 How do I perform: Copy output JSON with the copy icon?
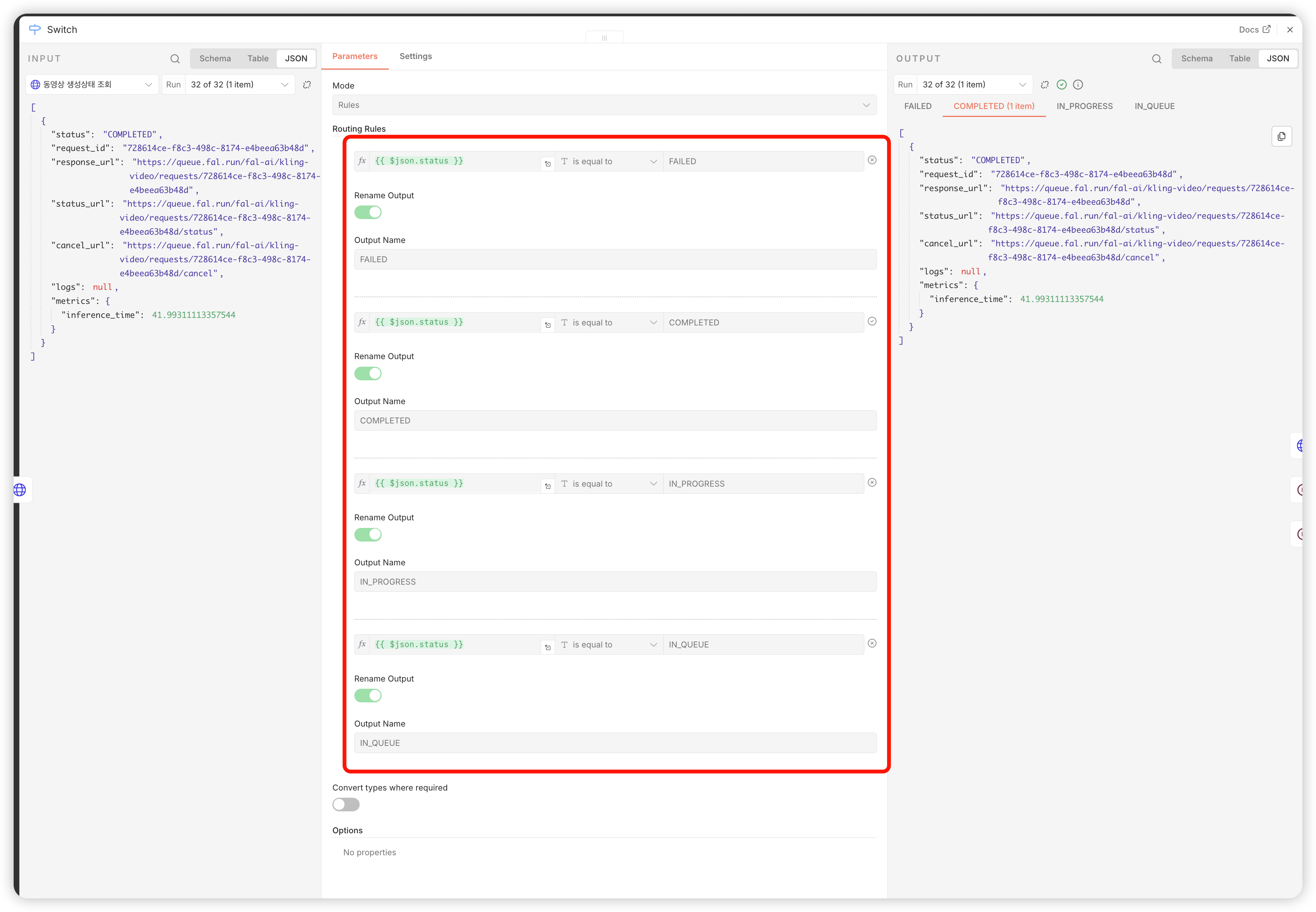point(1281,137)
